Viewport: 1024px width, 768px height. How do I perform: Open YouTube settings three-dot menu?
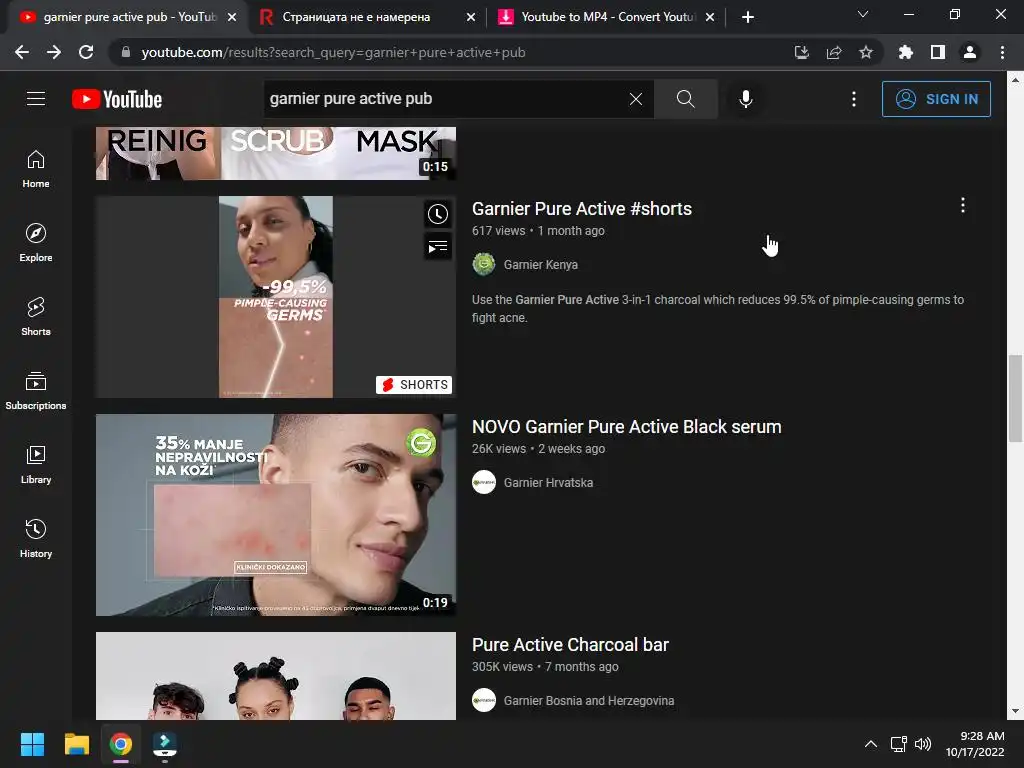coord(854,99)
